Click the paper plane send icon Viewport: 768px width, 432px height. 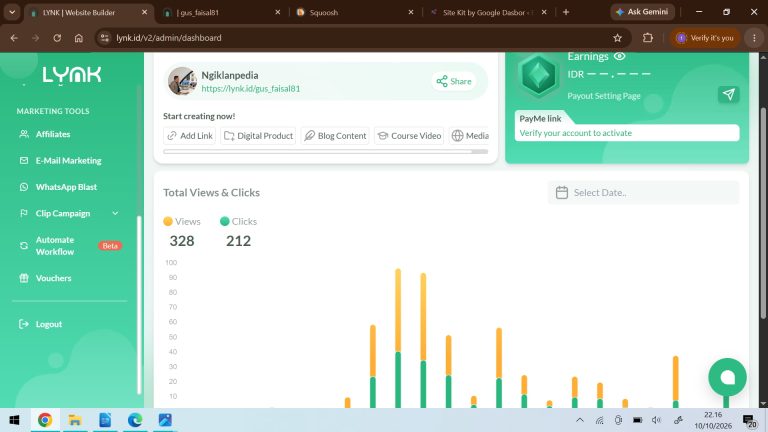point(728,94)
